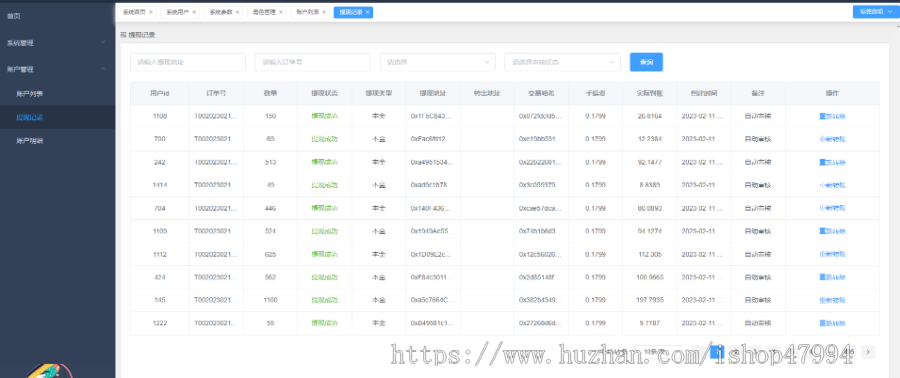This screenshot has height=378, width=900.
Task: Click the 实际到账 value 112.305
Action: [x=649, y=254]
